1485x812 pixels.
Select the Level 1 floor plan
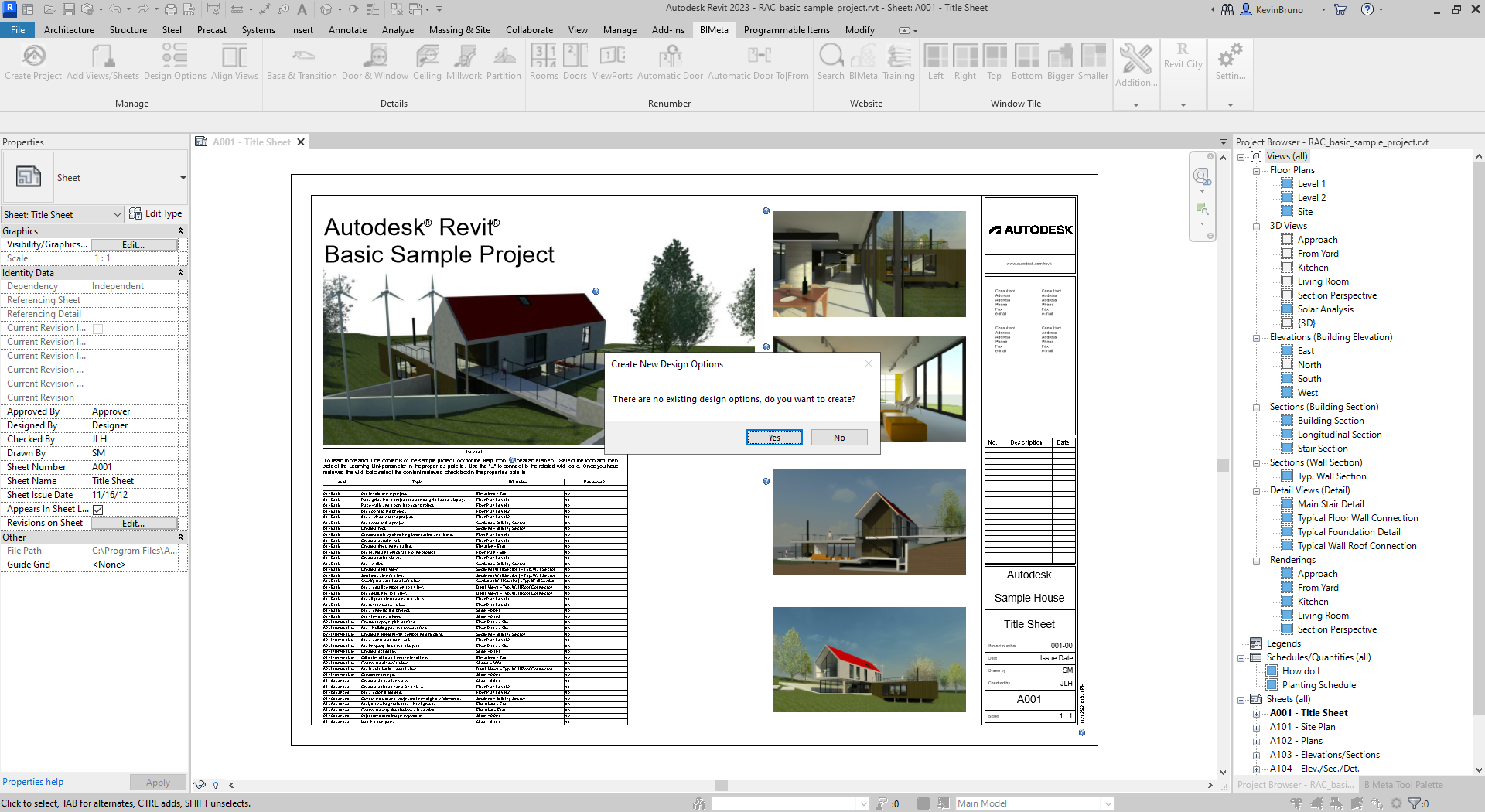pyautogui.click(x=1311, y=184)
